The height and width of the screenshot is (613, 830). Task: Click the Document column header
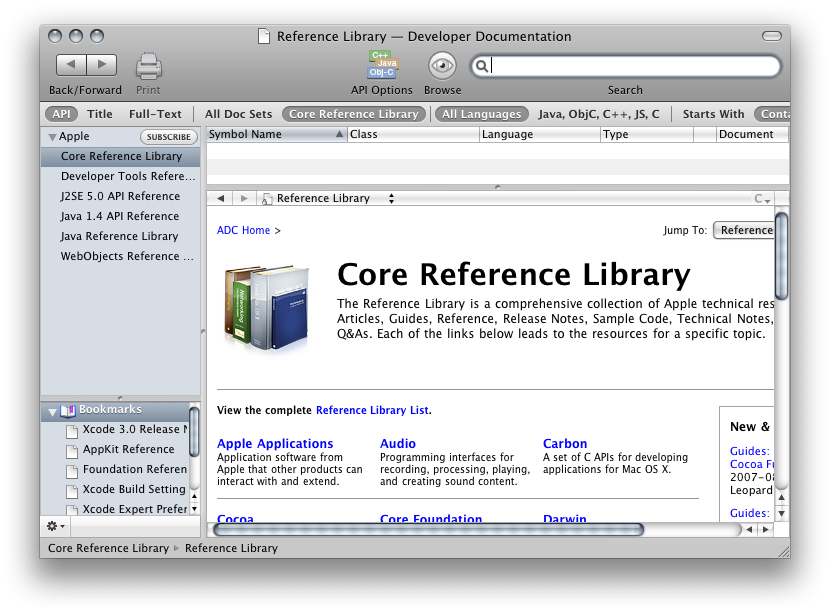(x=752, y=134)
